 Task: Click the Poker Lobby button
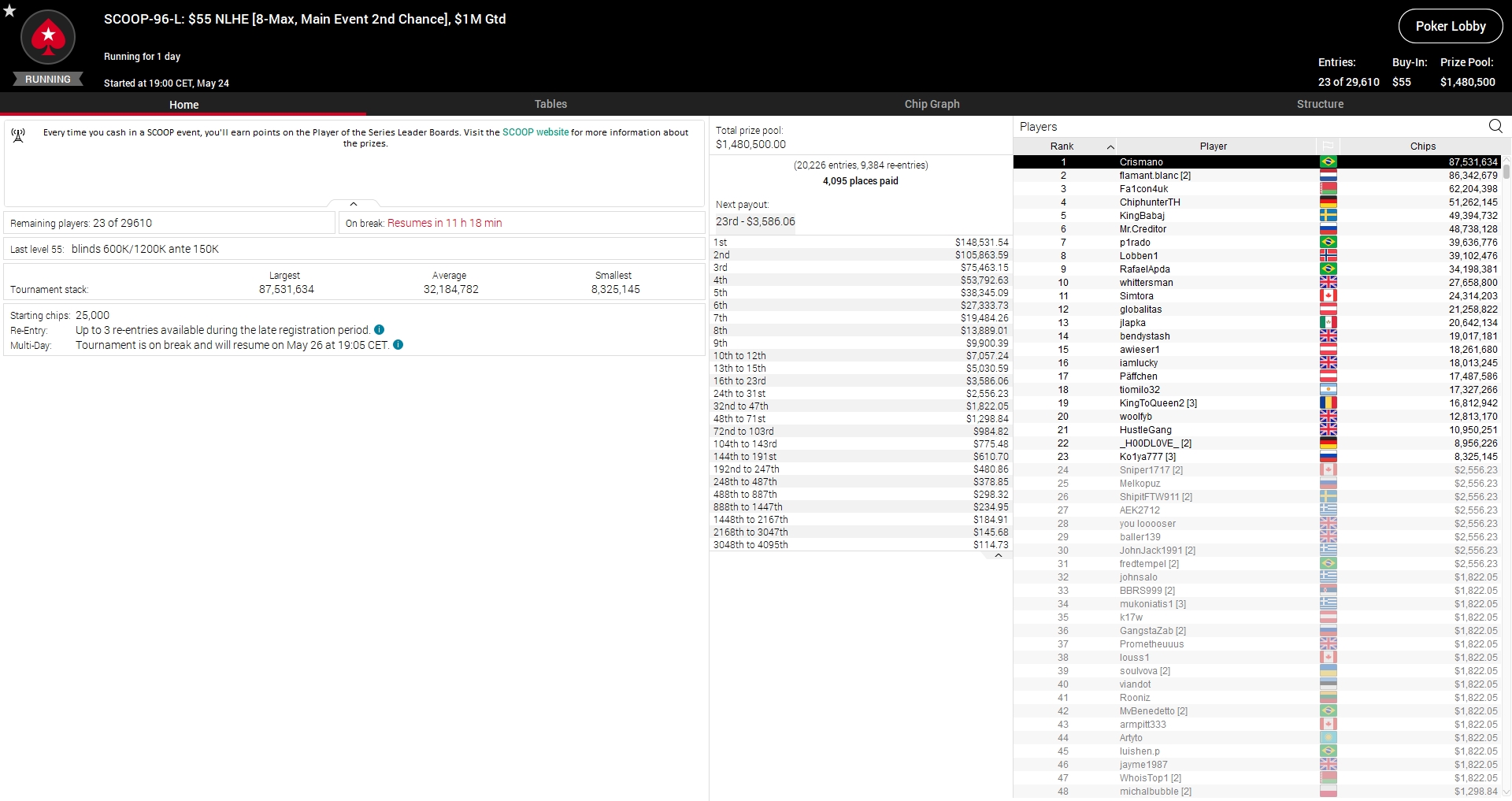[1451, 26]
